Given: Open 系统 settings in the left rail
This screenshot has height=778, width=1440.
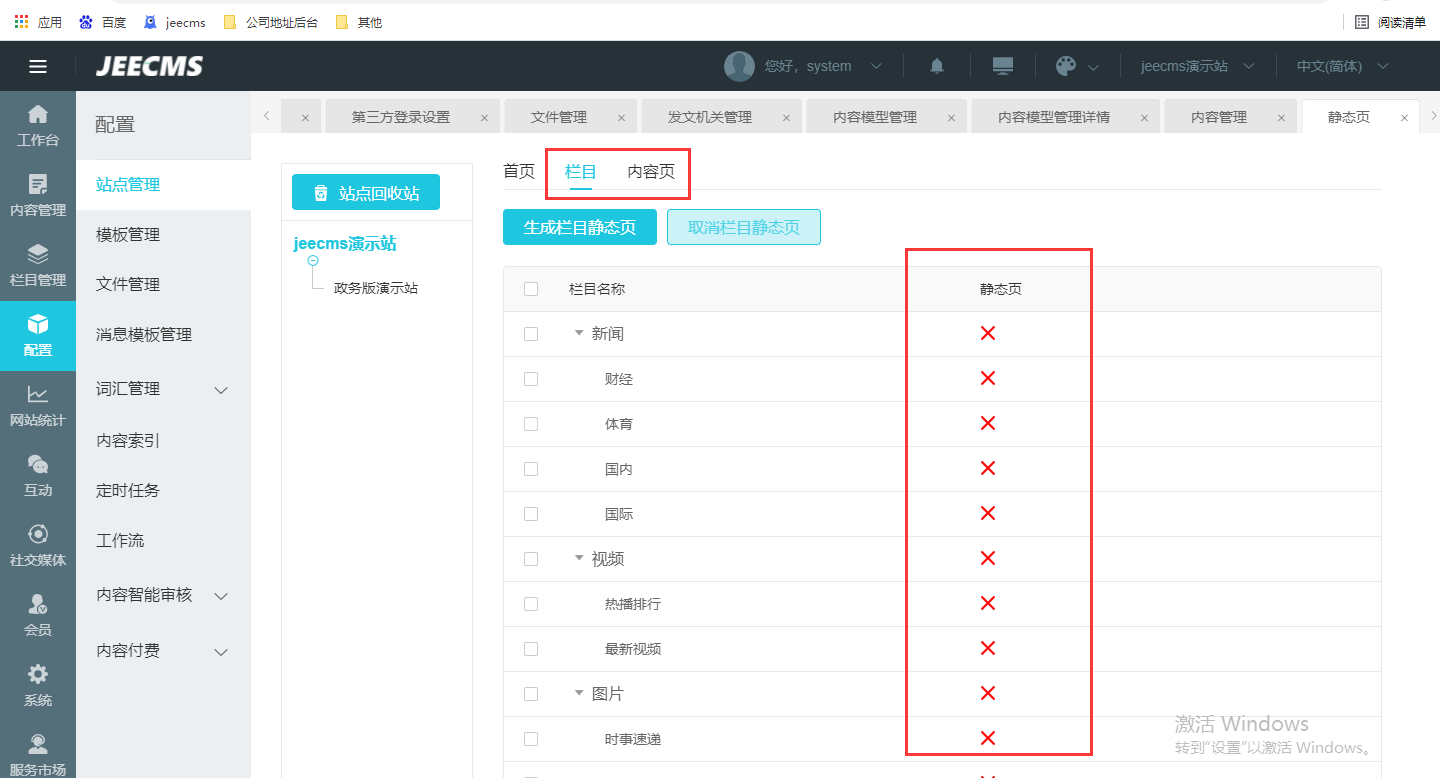Looking at the screenshot, I should (38, 686).
